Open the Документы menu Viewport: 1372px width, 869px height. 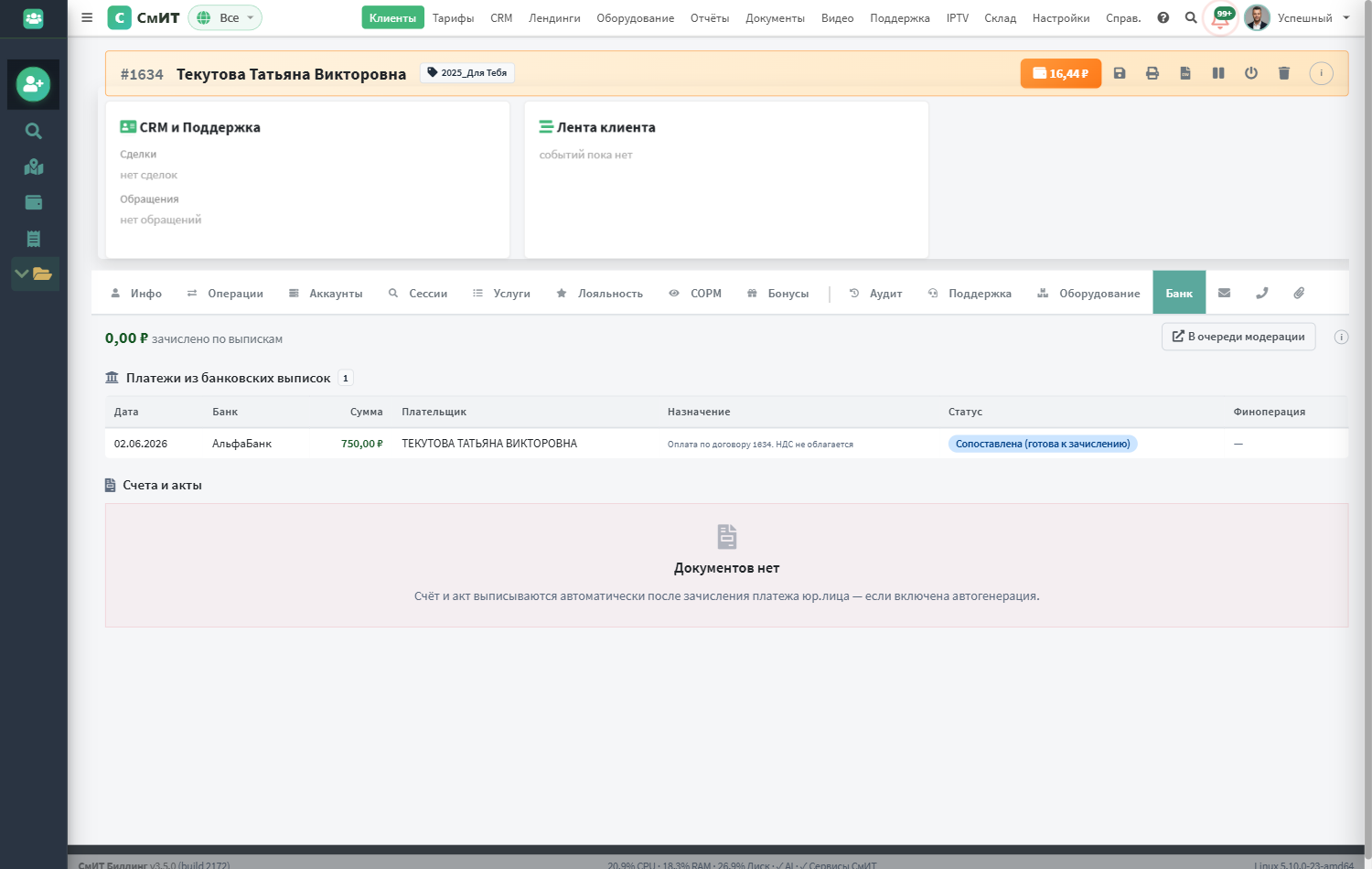775,17
